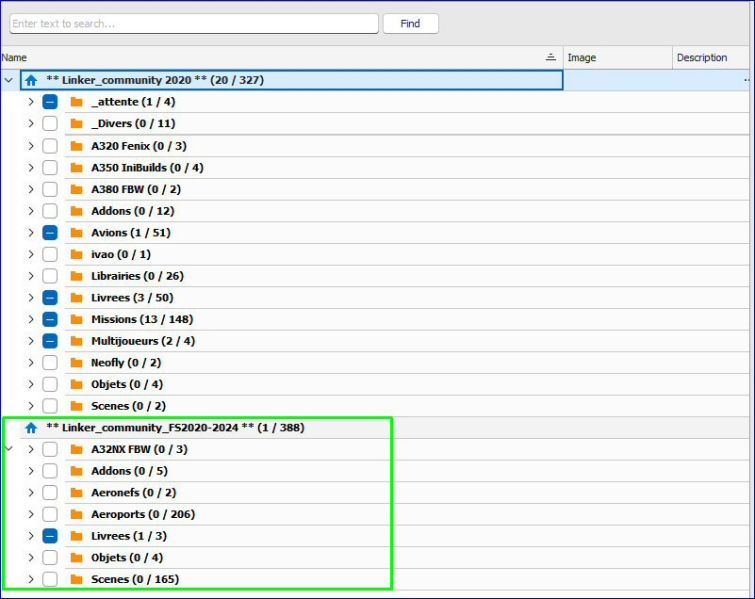Image resolution: width=755 pixels, height=599 pixels.
Task: Toggle the Livrees (1 / 3) checkbox
Action: point(50,536)
